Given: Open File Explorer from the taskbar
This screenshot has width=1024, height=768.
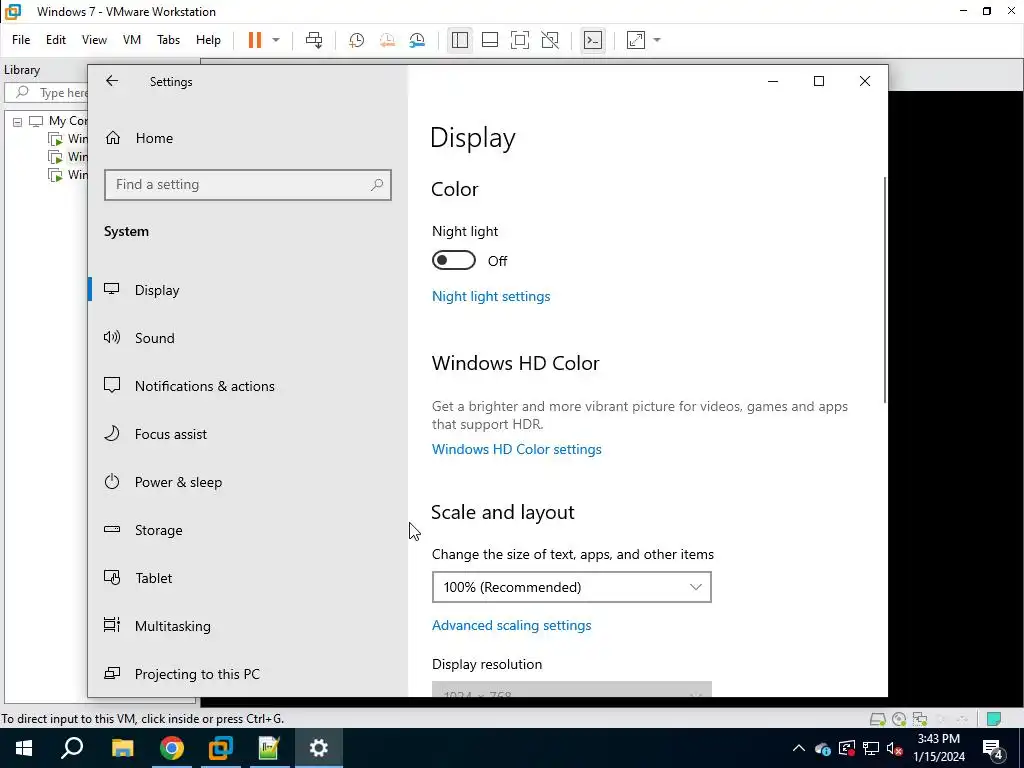Looking at the screenshot, I should tap(122, 748).
